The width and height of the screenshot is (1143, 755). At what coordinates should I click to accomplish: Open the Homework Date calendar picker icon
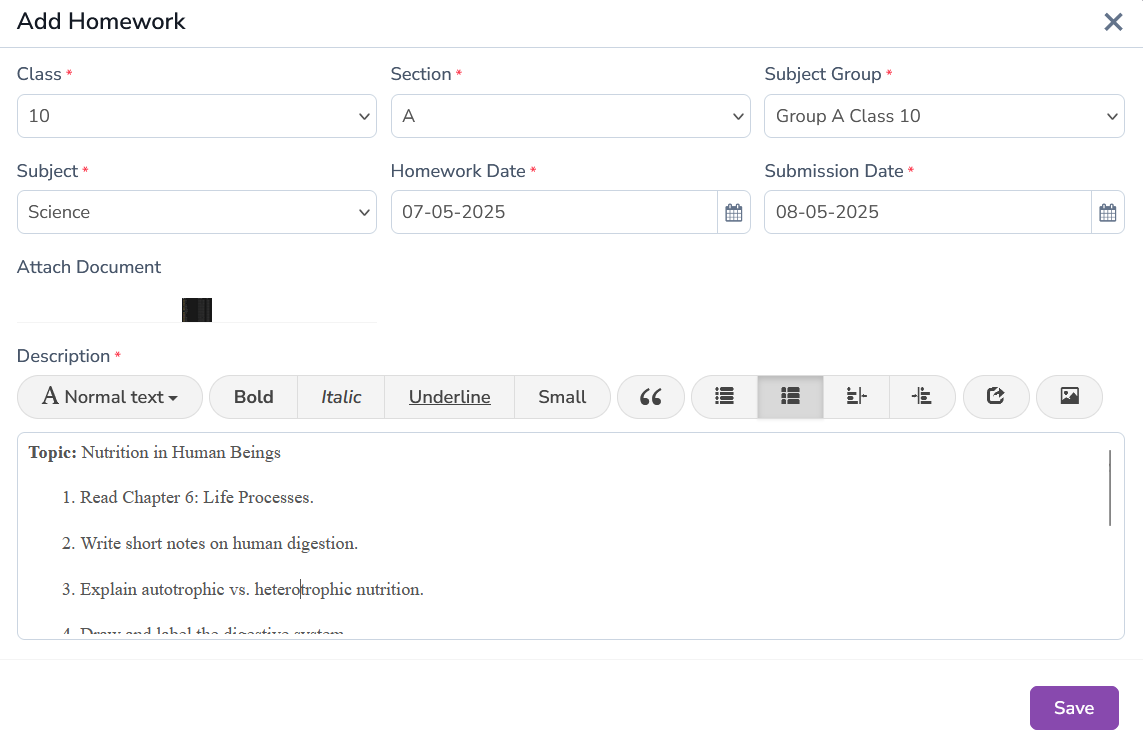click(x=734, y=213)
